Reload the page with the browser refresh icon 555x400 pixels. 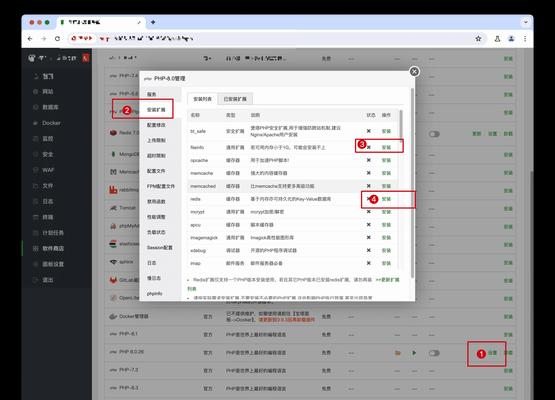tap(57, 39)
